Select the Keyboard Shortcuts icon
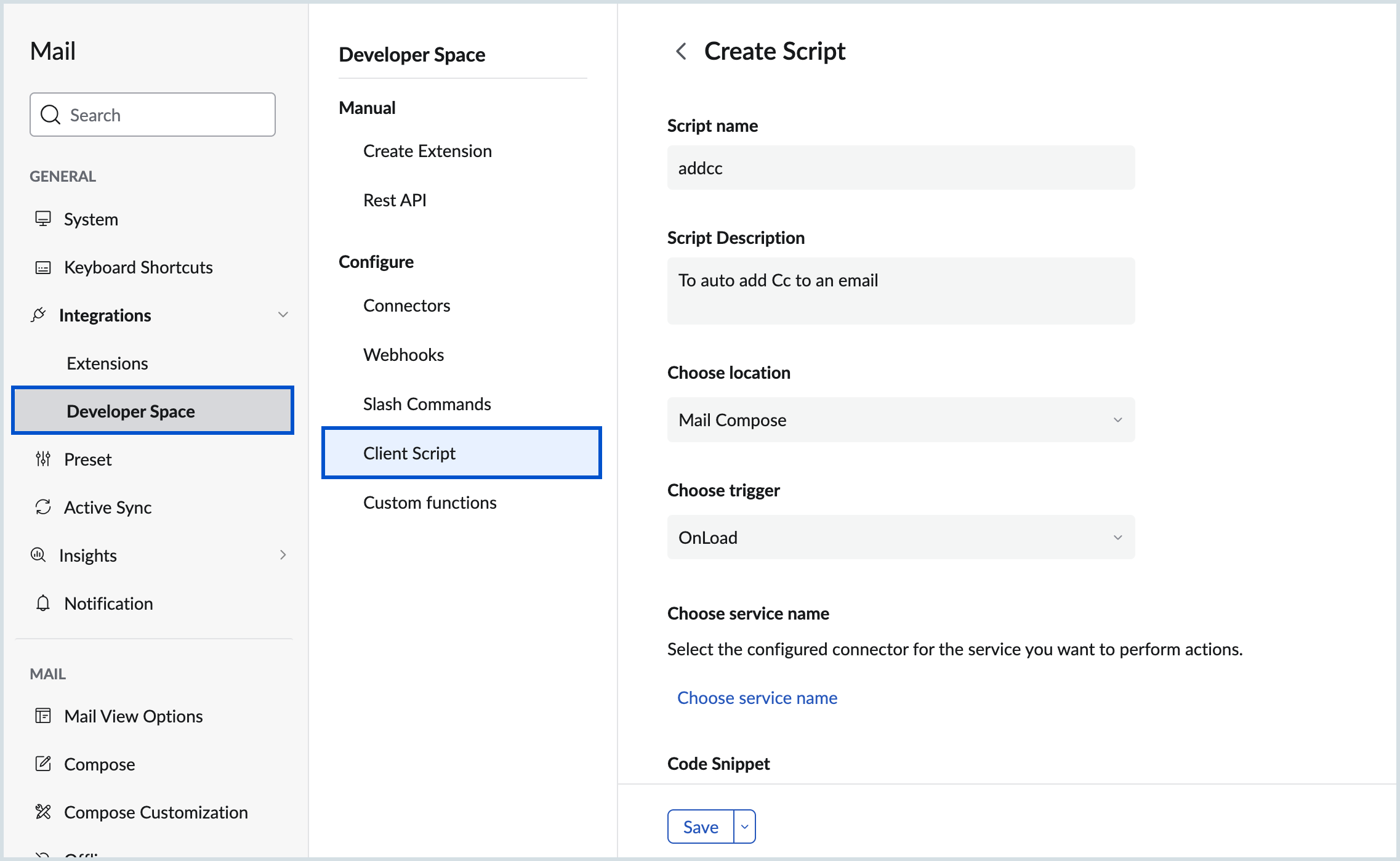 [x=43, y=267]
